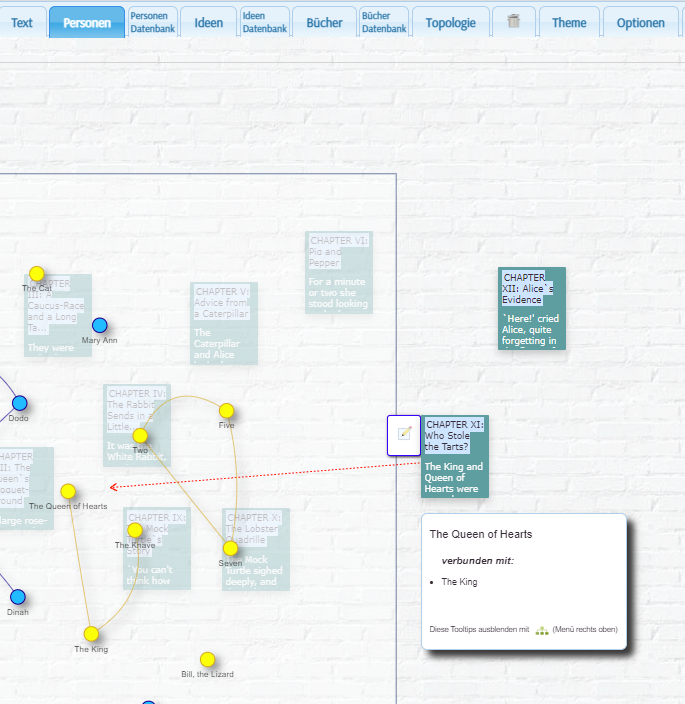This screenshot has width=685, height=704.
Task: Click the Chapter XI Who Stole the Tarts card
Action: [454, 457]
